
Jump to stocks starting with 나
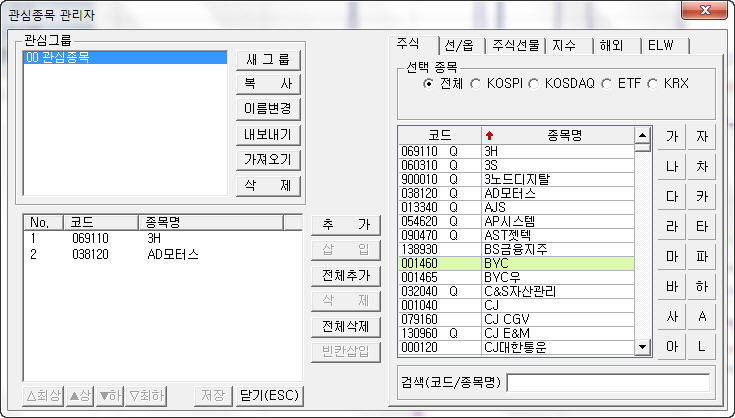[670, 166]
